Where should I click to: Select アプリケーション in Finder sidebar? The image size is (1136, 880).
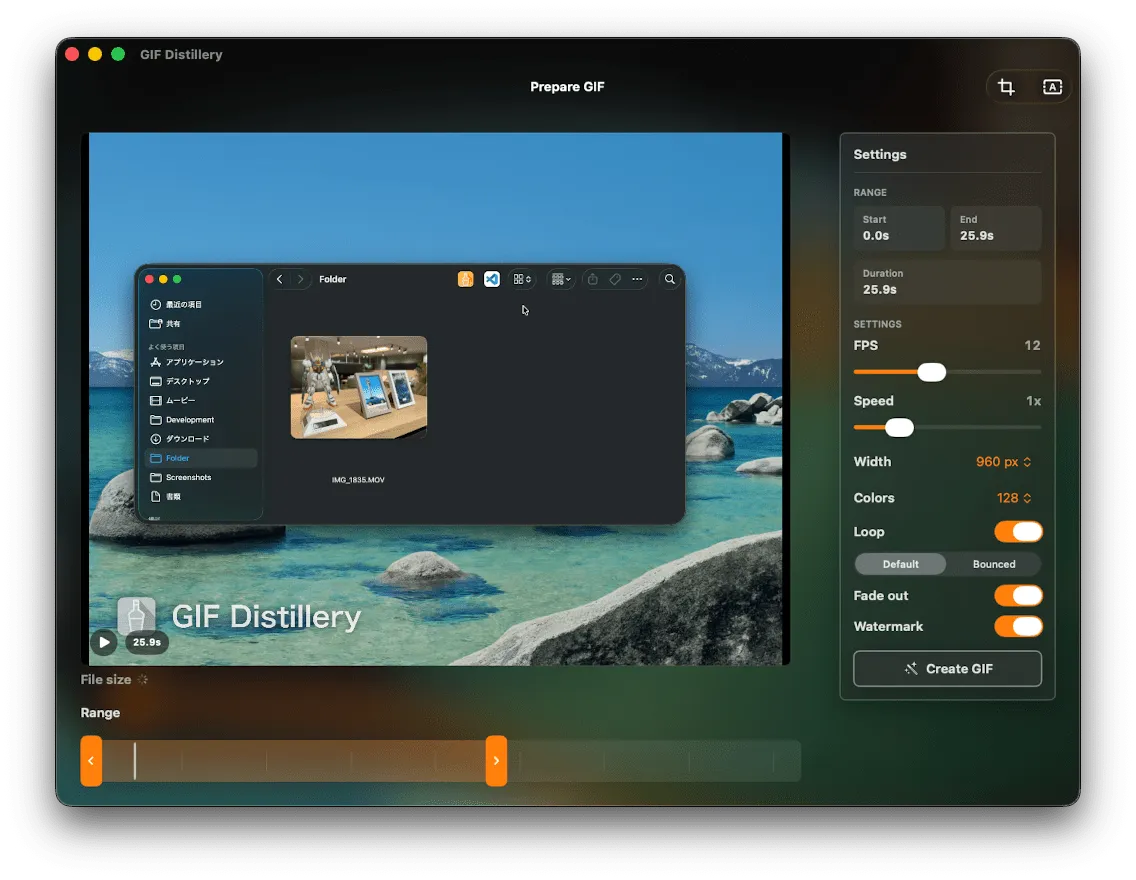pyautogui.click(x=201, y=362)
